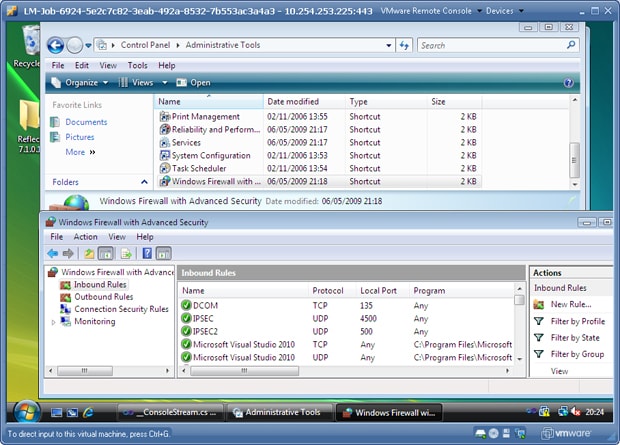The height and width of the screenshot is (445, 620).
Task: Open View in the Actions pane
Action: pos(560,371)
